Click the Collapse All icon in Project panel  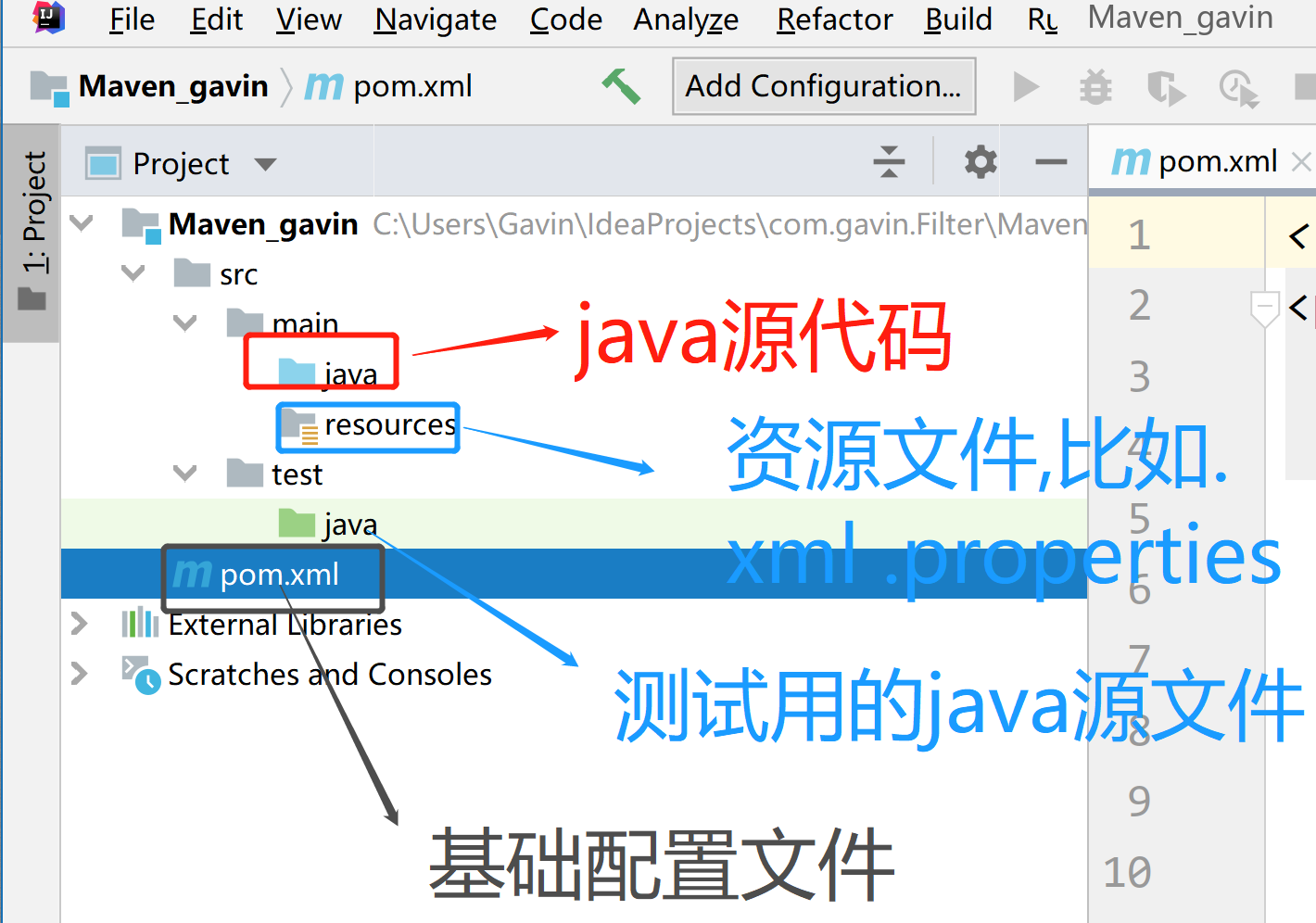tap(889, 162)
